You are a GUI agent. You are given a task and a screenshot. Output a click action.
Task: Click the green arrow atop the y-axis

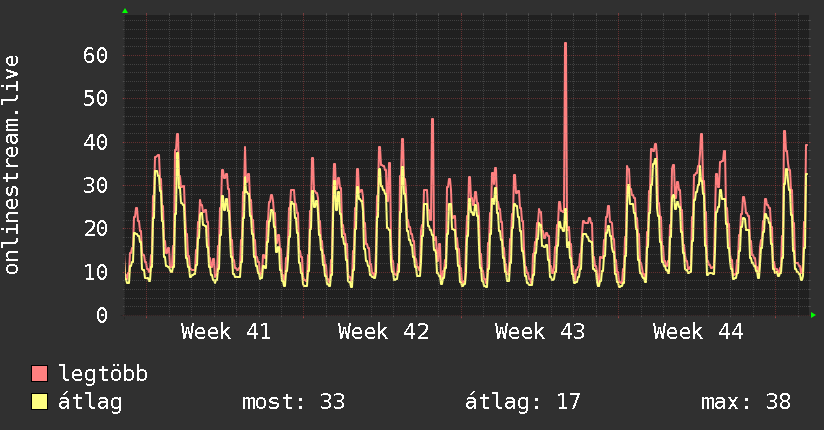pos(125,11)
